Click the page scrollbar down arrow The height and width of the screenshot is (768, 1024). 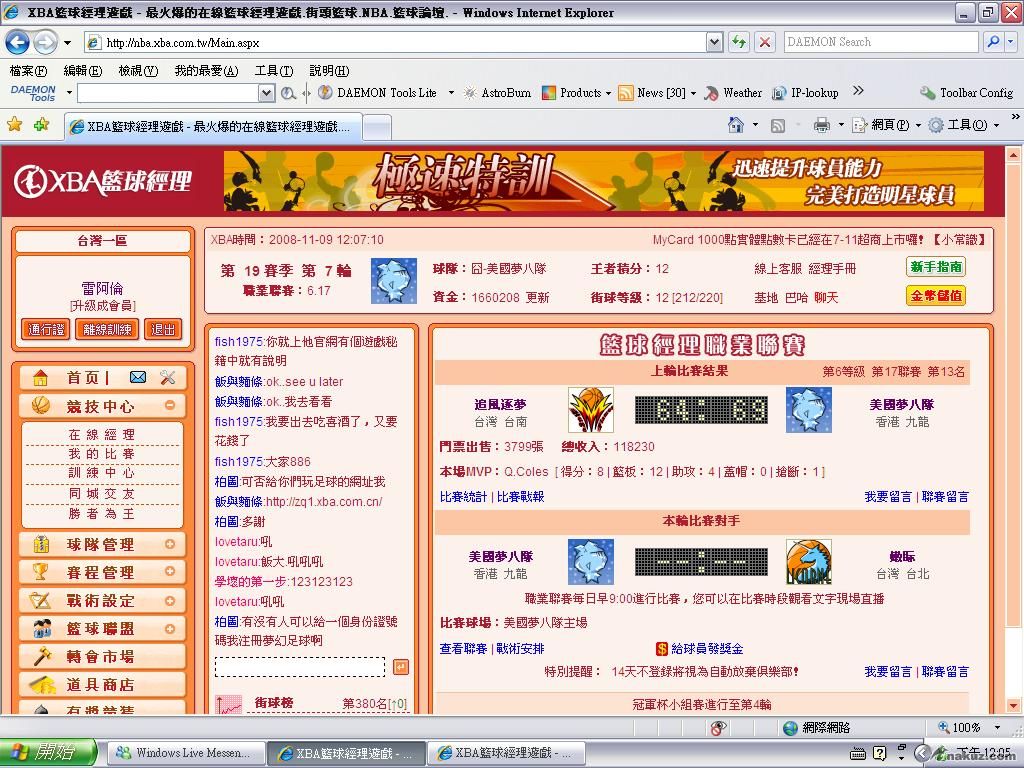click(1013, 705)
